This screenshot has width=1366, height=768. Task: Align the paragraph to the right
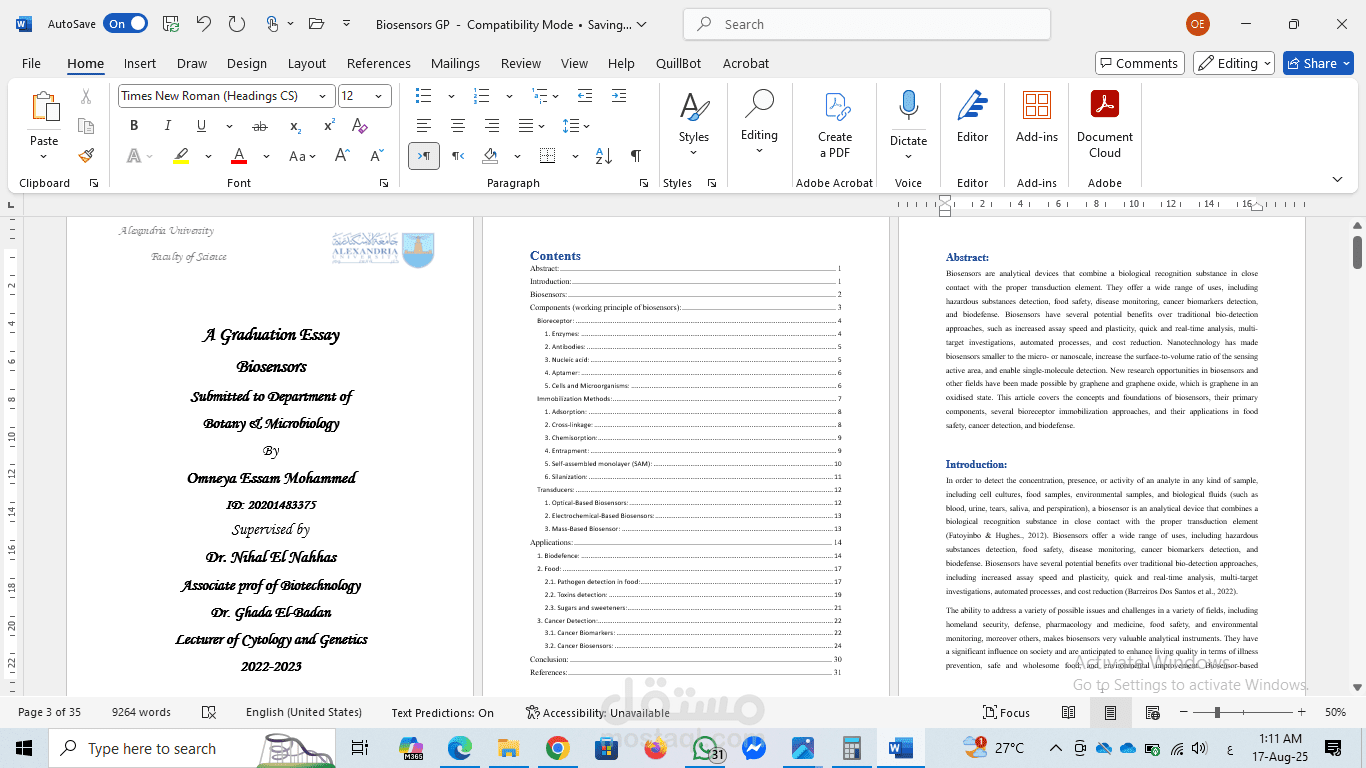[492, 126]
